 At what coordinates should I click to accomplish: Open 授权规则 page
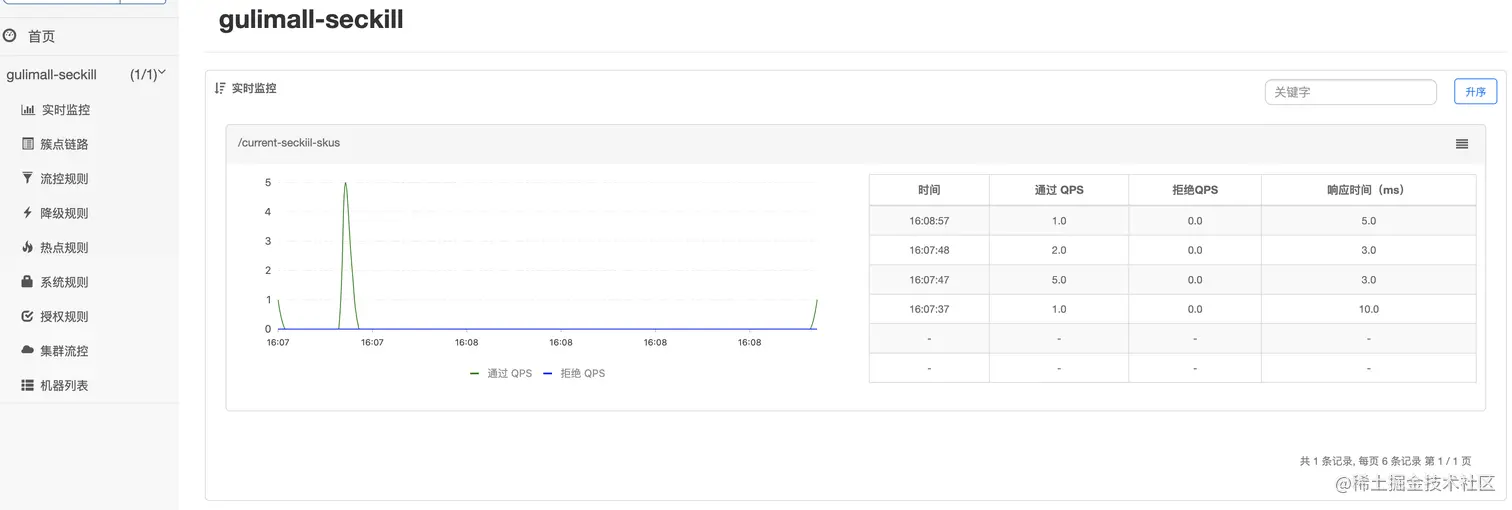pyautogui.click(x=64, y=317)
